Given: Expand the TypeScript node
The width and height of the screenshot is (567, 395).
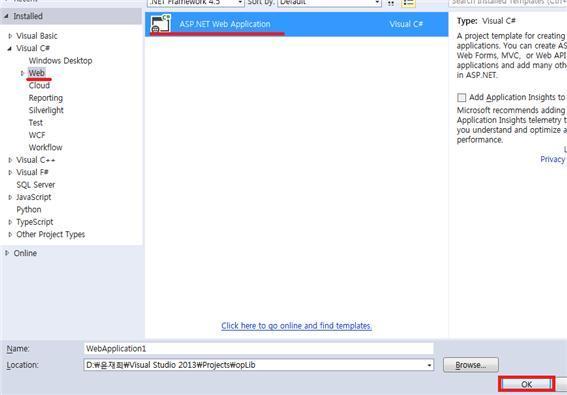Looking at the screenshot, I should point(10,222).
